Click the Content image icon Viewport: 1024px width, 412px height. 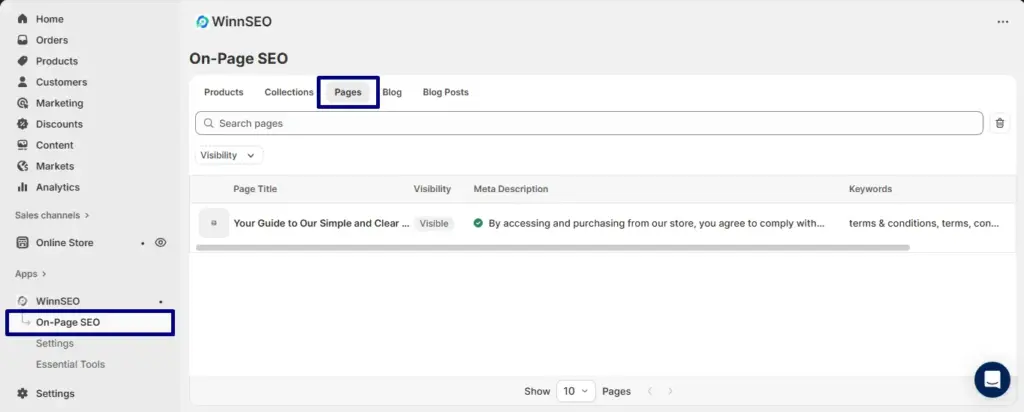click(23, 144)
